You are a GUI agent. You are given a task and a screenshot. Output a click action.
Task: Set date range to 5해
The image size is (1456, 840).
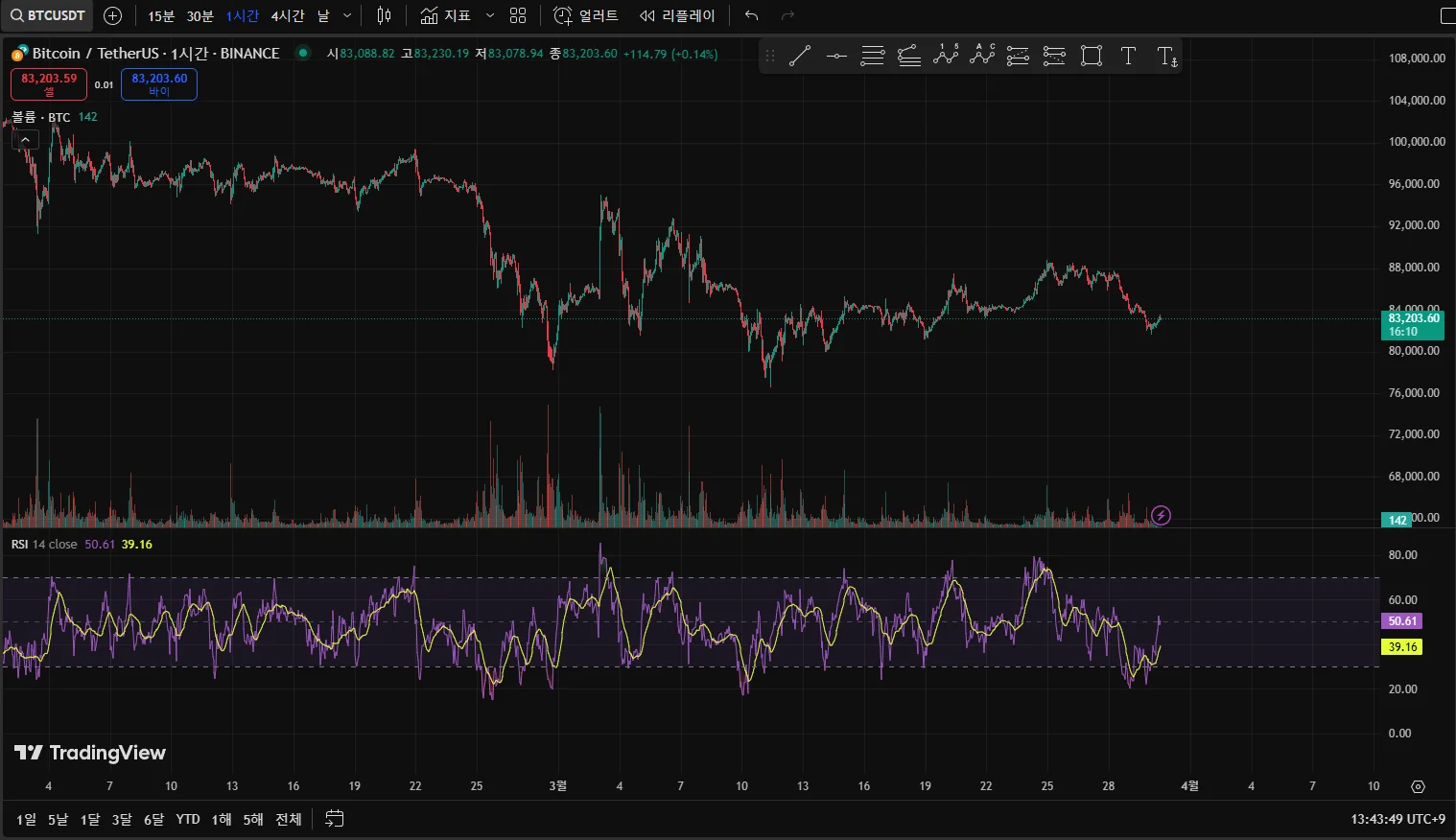(x=253, y=819)
